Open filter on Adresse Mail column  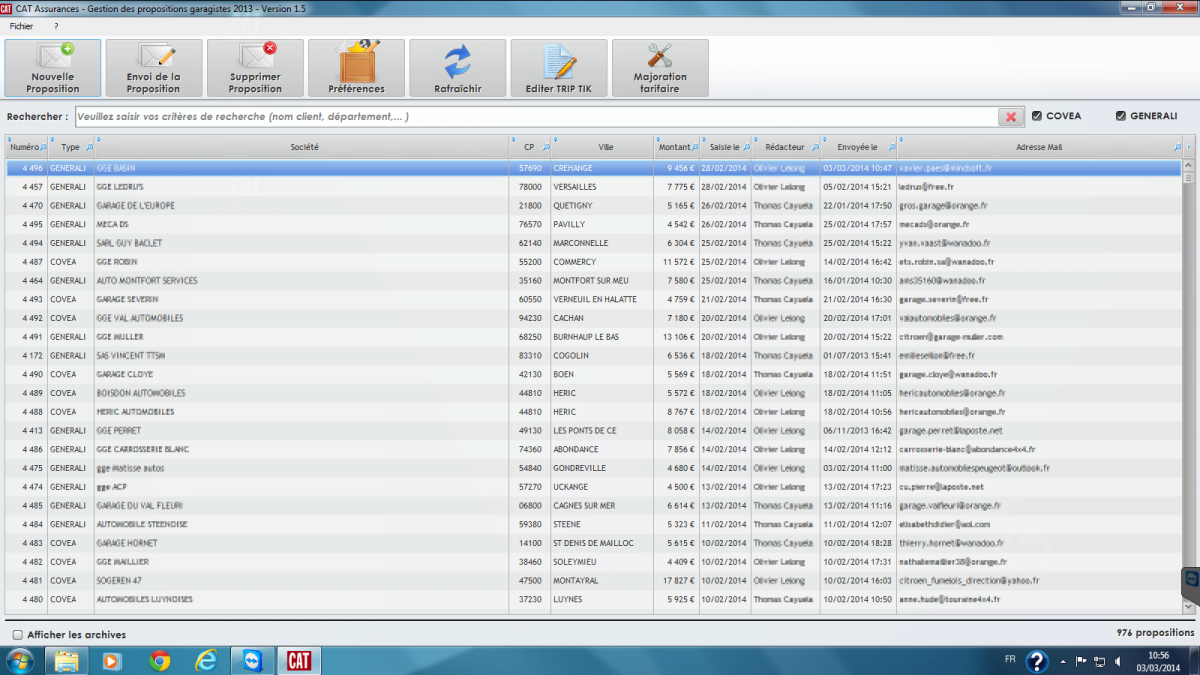1177,147
